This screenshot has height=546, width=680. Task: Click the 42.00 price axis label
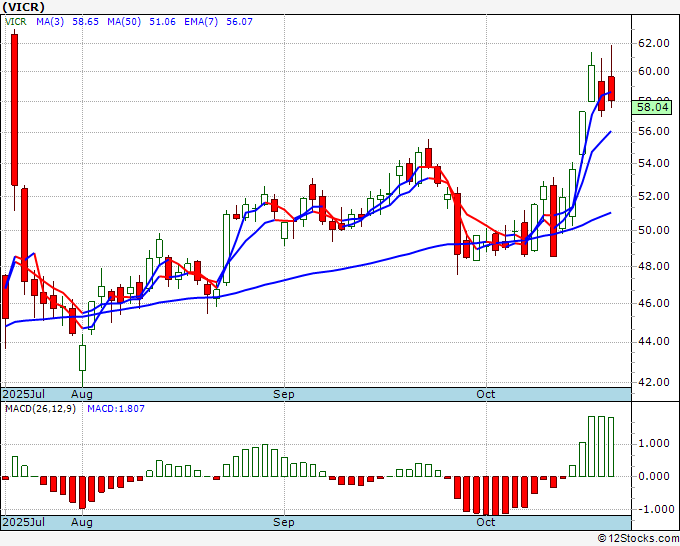[x=654, y=383]
